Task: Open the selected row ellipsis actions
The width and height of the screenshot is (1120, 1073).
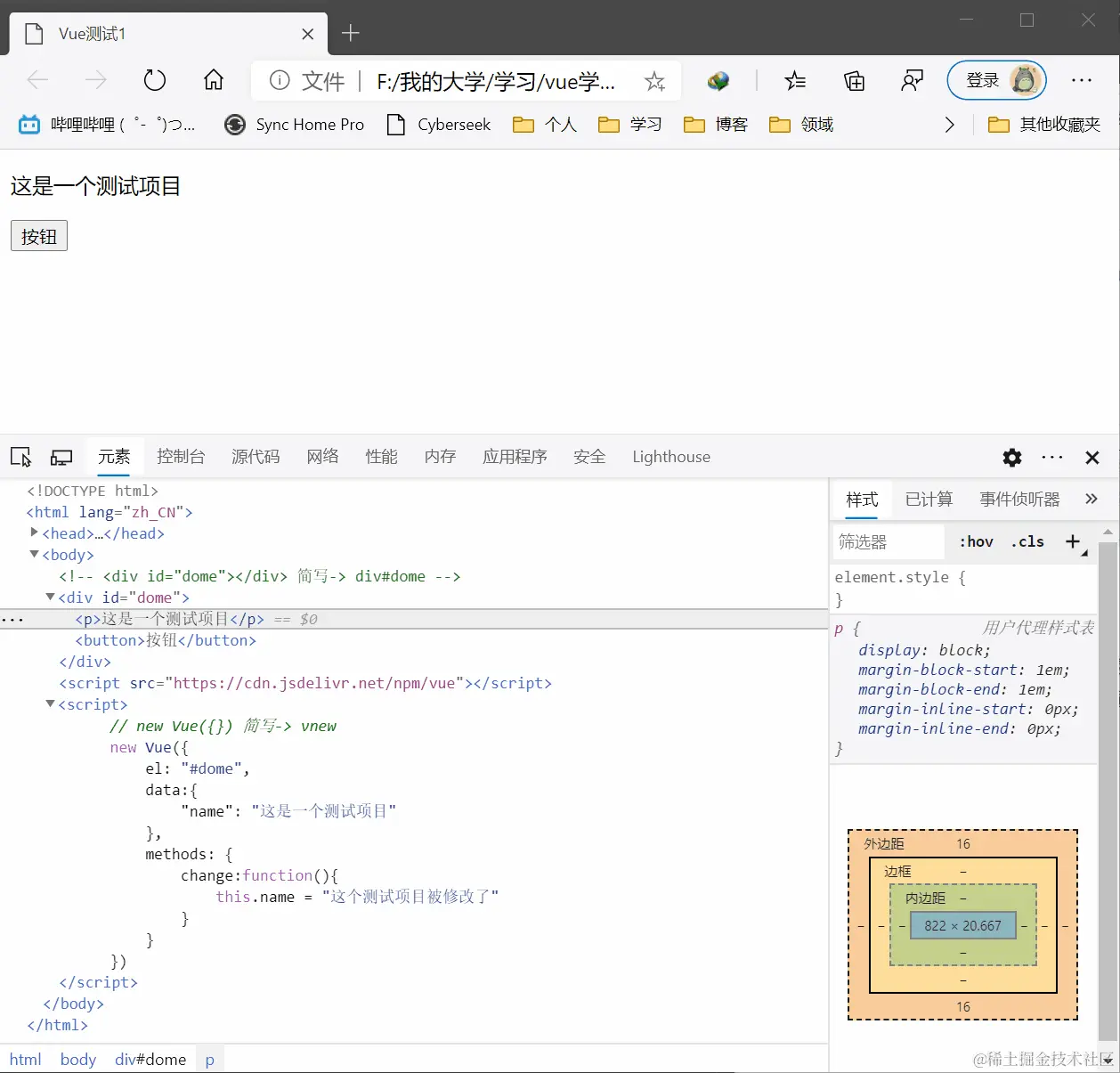Action: (x=12, y=619)
